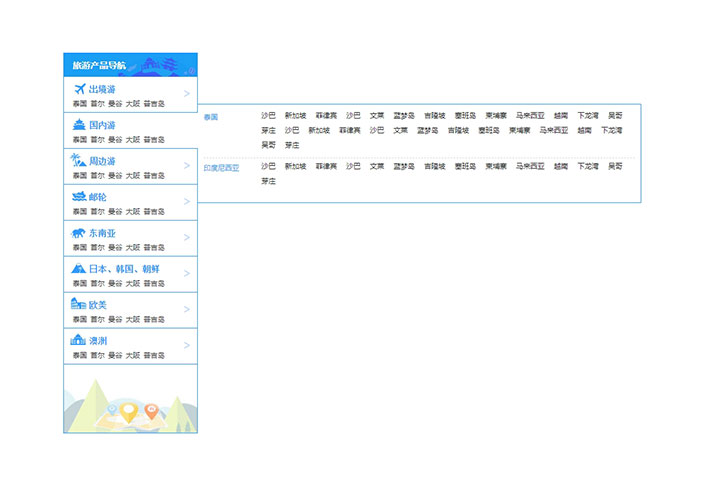Expand the 周边游 submenu chevron
Screen dimensions: 710x501
(187, 166)
